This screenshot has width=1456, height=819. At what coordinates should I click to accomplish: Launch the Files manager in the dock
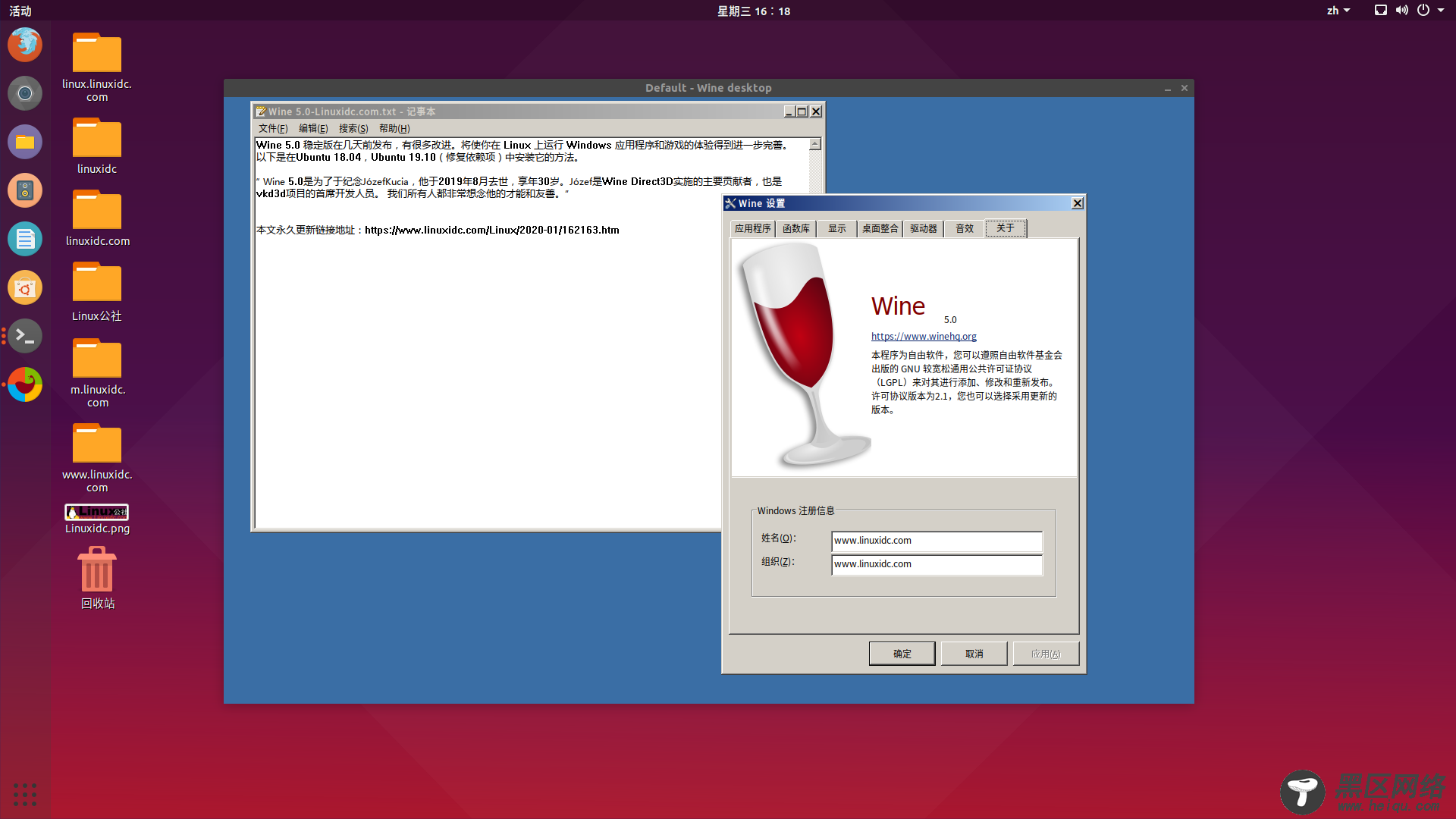pyautogui.click(x=25, y=142)
